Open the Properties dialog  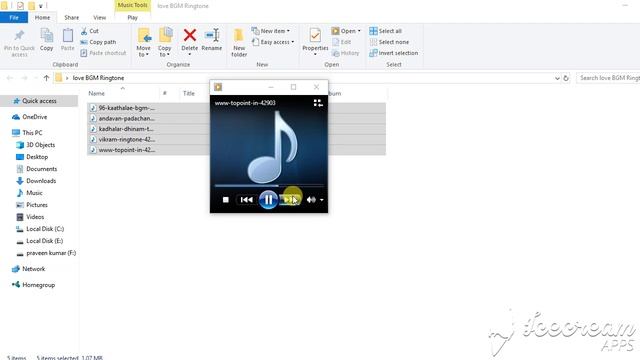(315, 40)
